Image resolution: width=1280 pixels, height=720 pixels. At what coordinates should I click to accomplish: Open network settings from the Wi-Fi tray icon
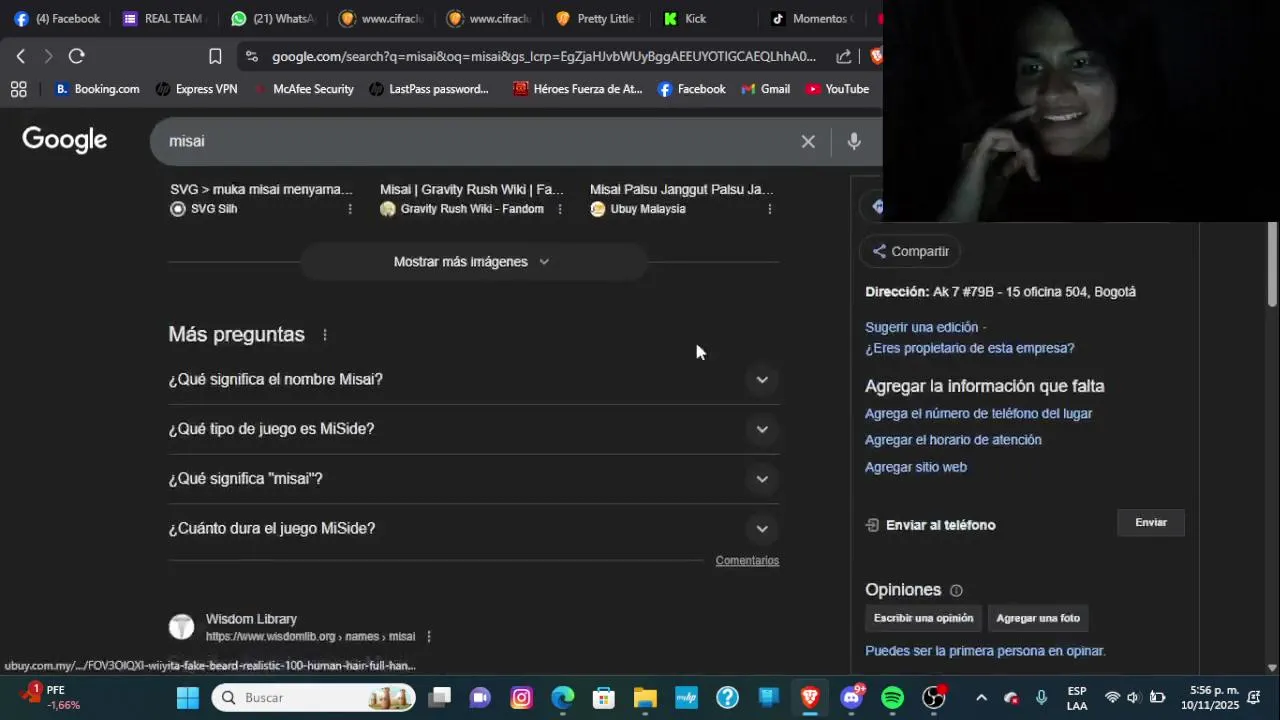1112,697
